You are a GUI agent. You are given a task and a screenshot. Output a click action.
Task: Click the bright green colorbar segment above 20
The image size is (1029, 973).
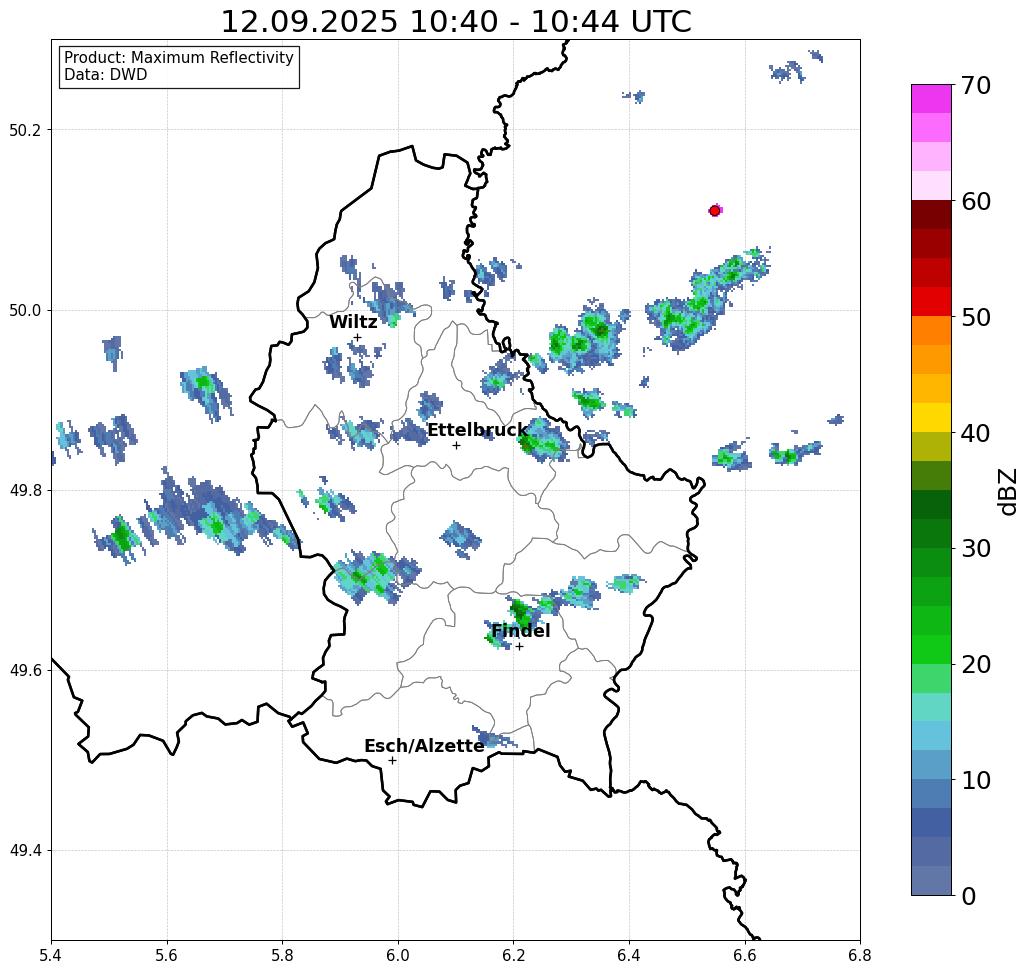coord(931,649)
